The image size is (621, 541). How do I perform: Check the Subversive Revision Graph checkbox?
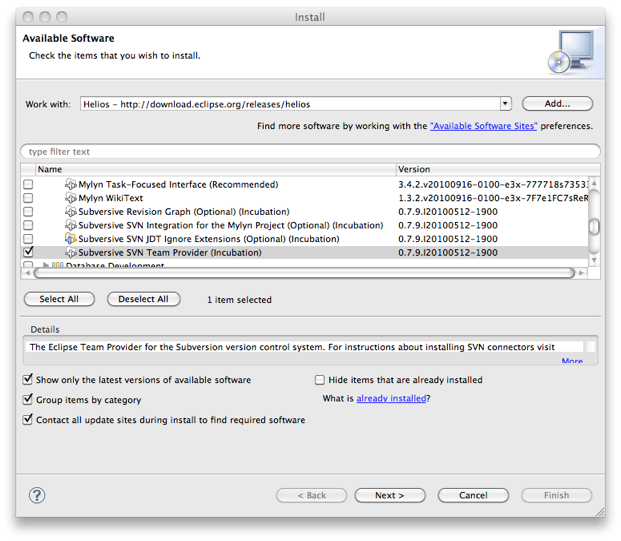tap(28, 211)
